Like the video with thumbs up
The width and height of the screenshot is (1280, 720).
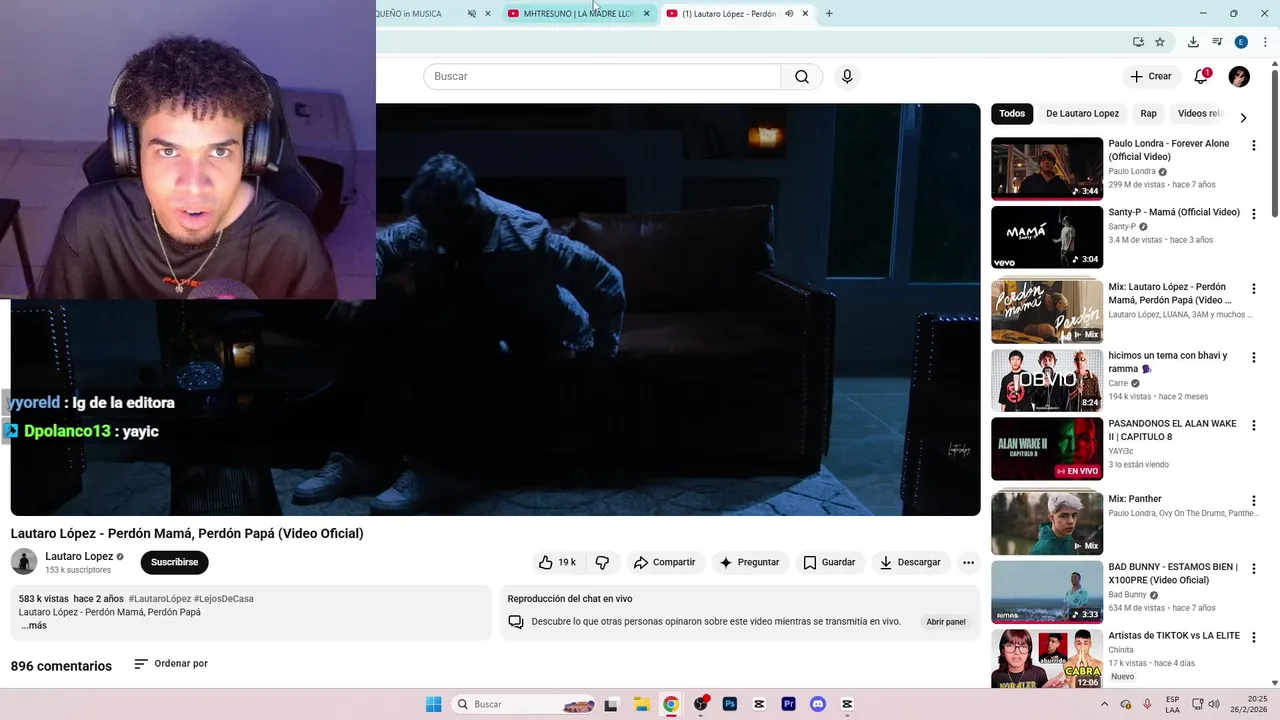point(557,563)
